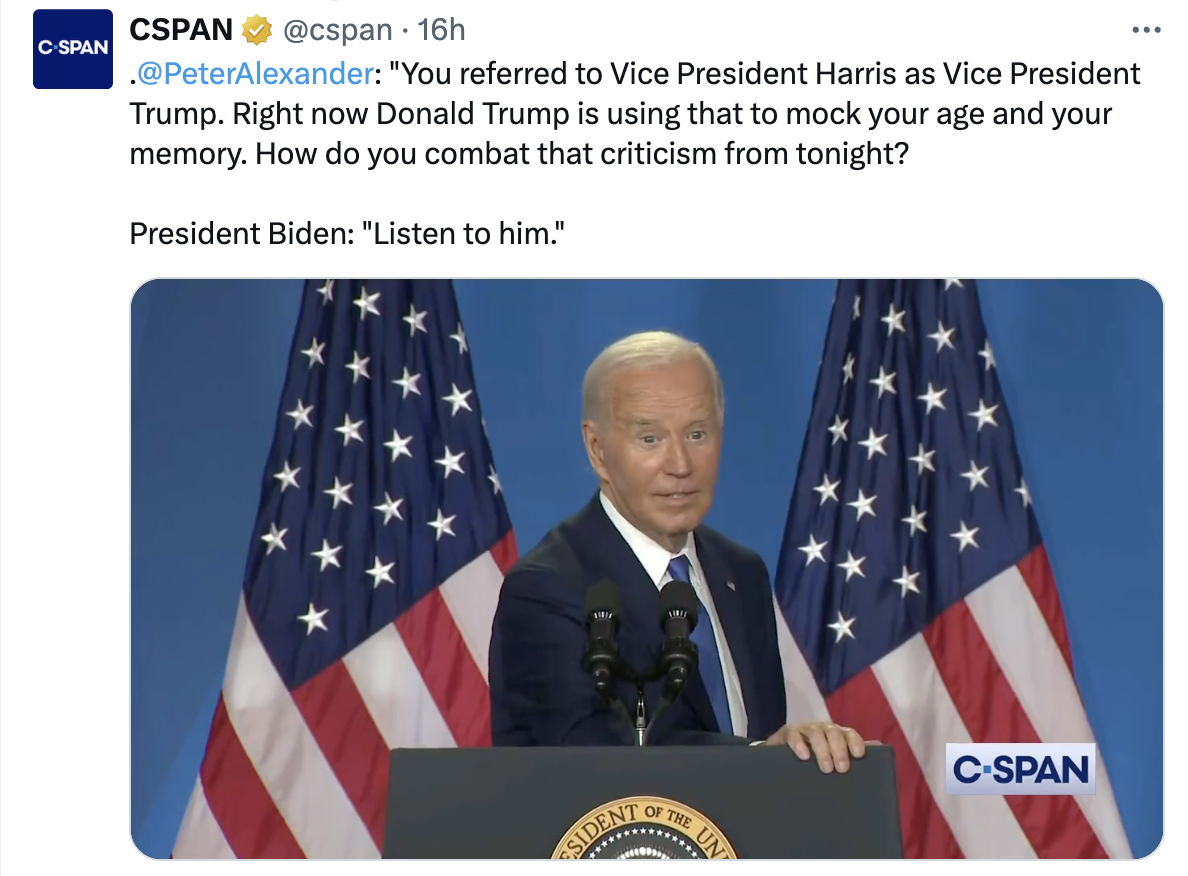Open the more options ellipsis menu

tap(1145, 29)
